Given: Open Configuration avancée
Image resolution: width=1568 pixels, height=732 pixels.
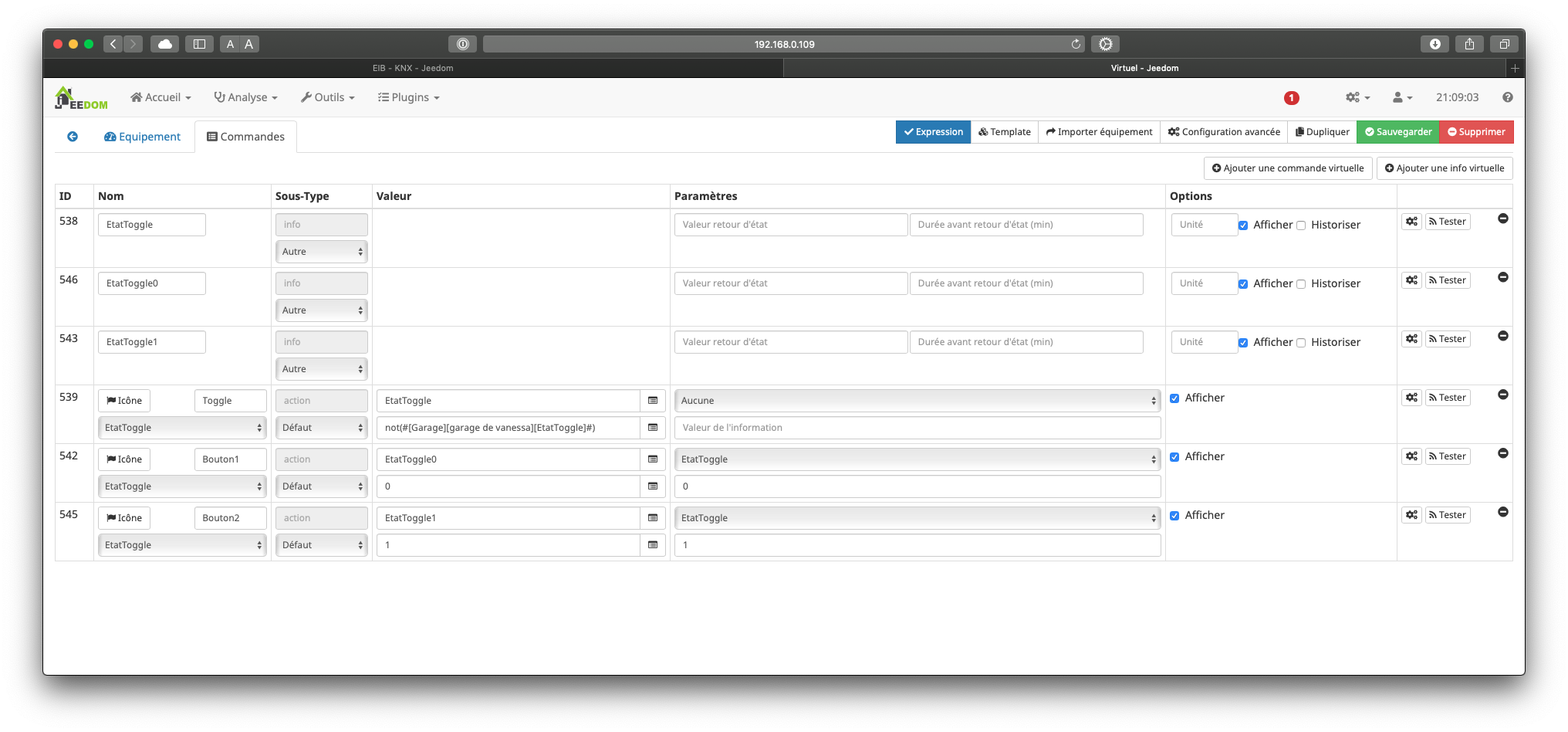Looking at the screenshot, I should pos(1224,132).
